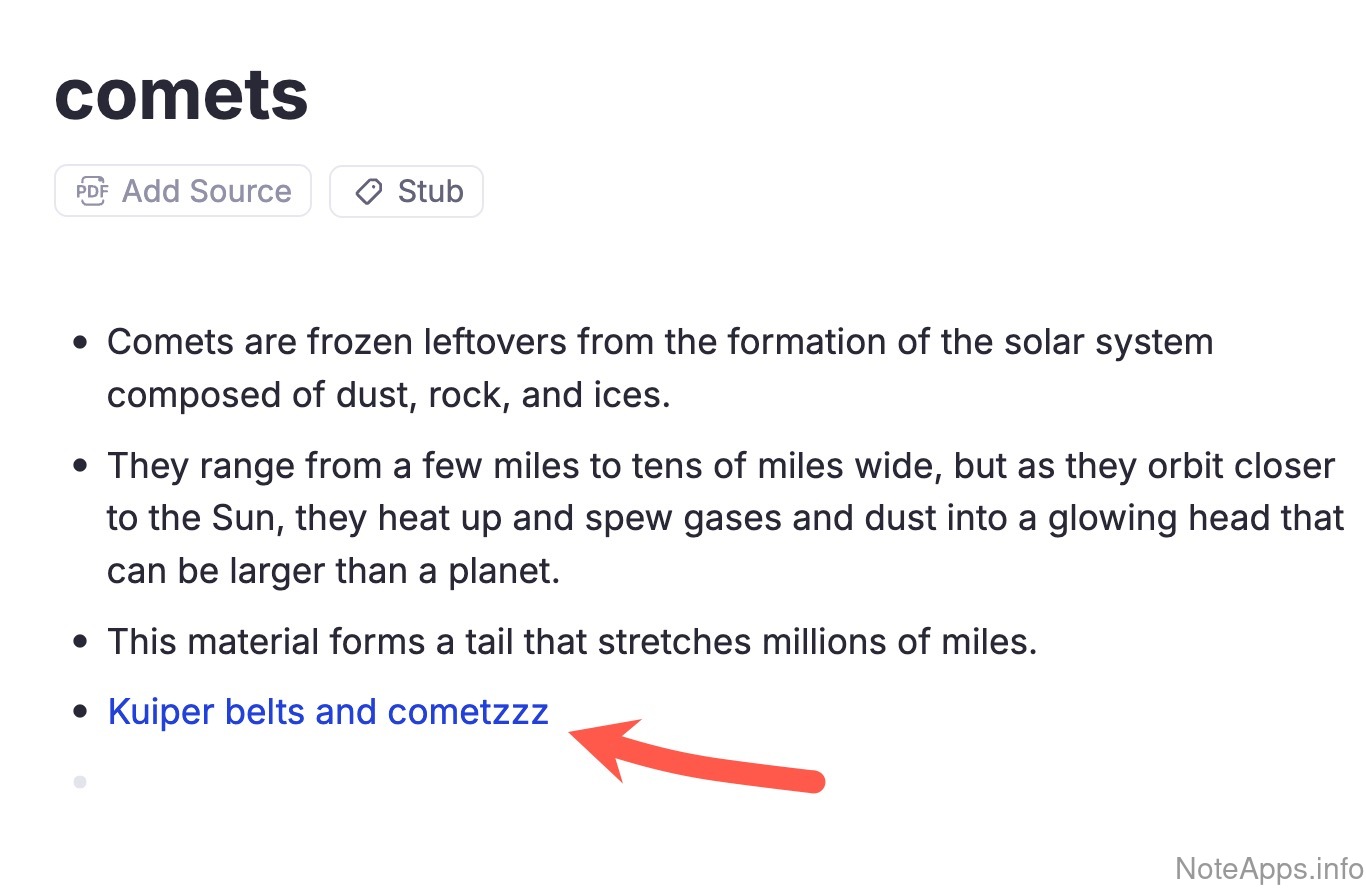
Task: Click the bullet dot before "This material forms"
Action: click(81, 641)
